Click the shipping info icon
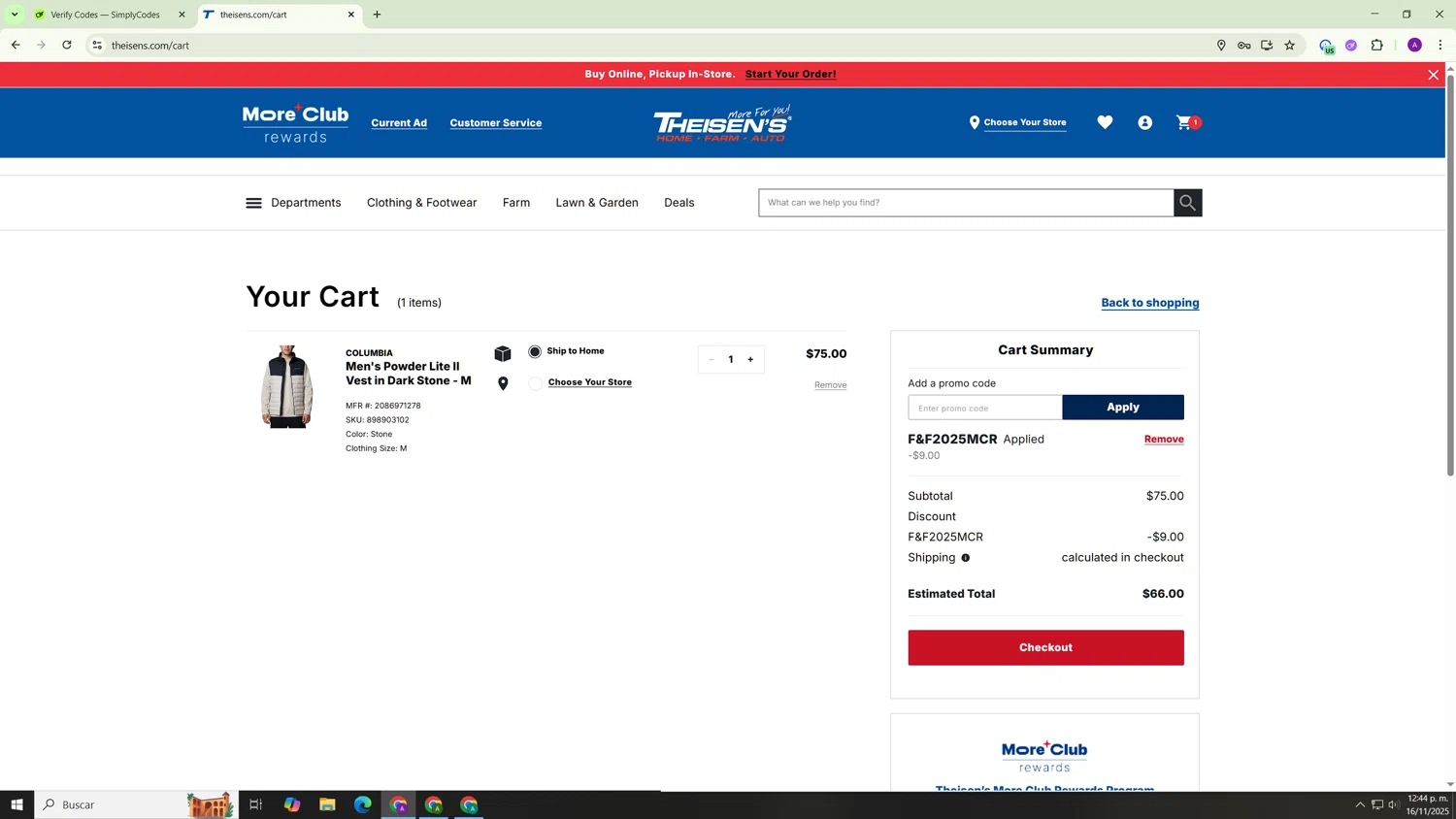1456x819 pixels. coord(965,558)
